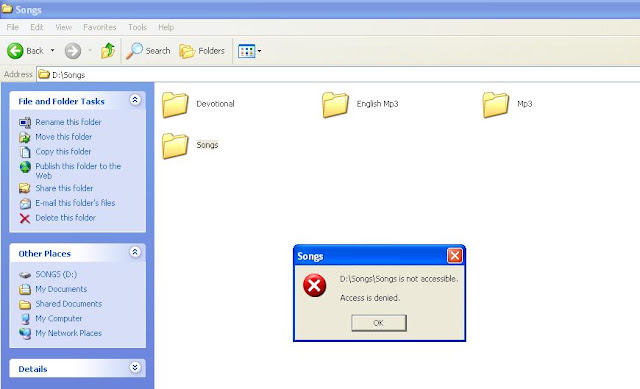
Task: Click Rename this folder link
Action: 68,122
